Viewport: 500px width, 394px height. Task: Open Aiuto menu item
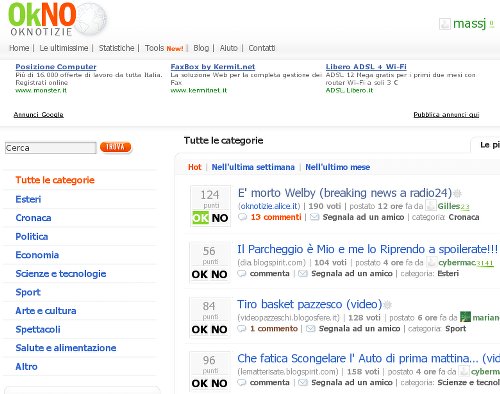coord(229,48)
